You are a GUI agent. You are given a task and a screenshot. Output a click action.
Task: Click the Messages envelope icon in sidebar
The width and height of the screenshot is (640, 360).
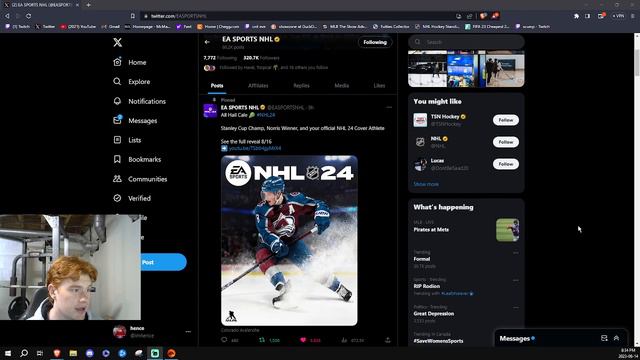[x=117, y=120]
